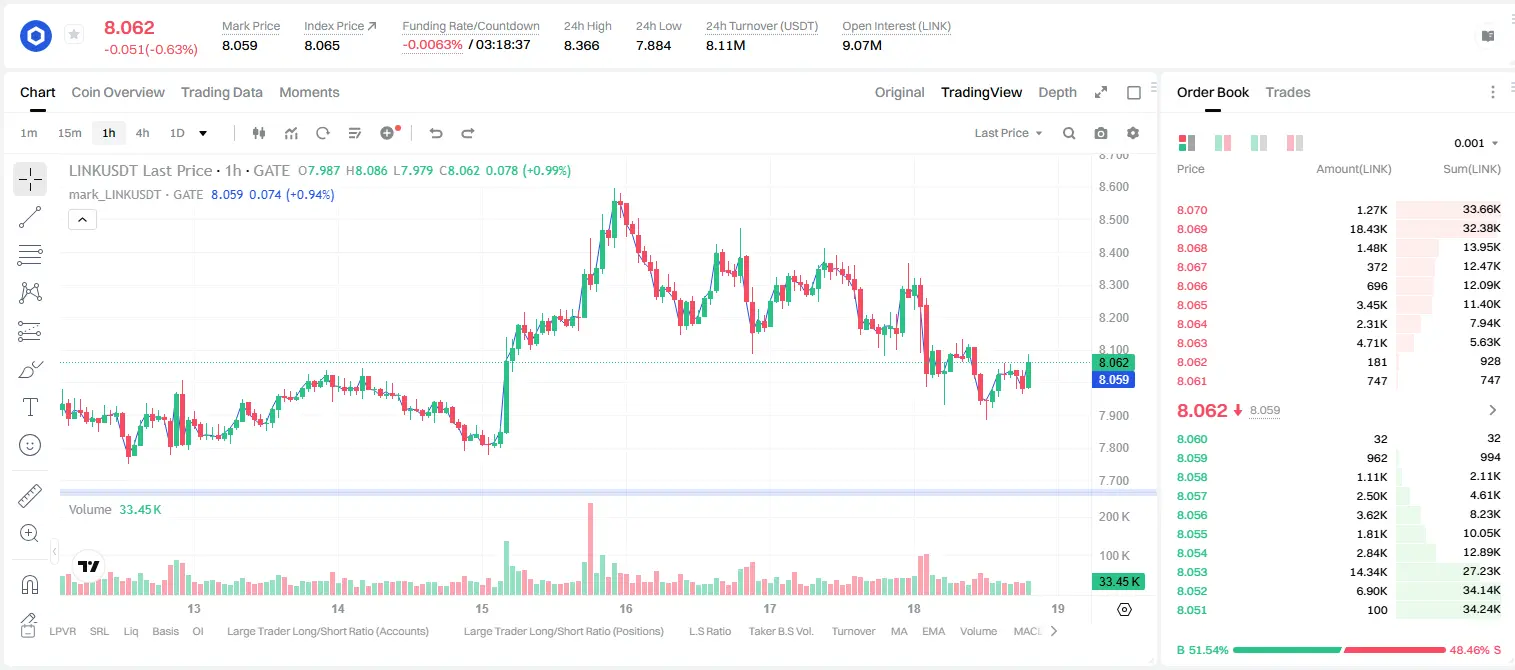
Task: Take a chart snapshot with camera icon
Action: (1101, 133)
